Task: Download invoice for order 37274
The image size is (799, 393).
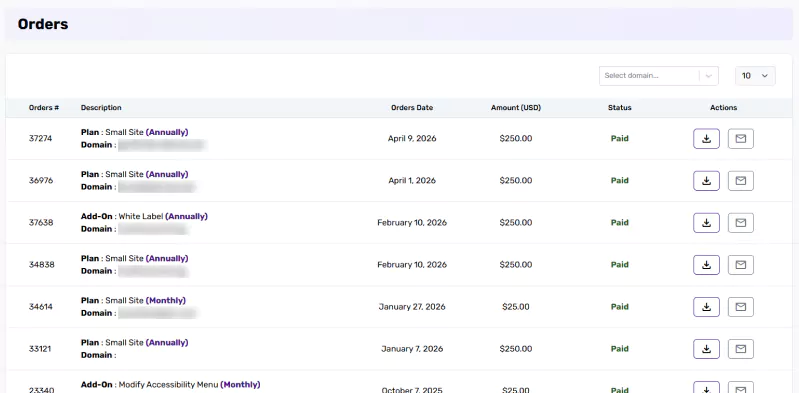Action: point(706,139)
